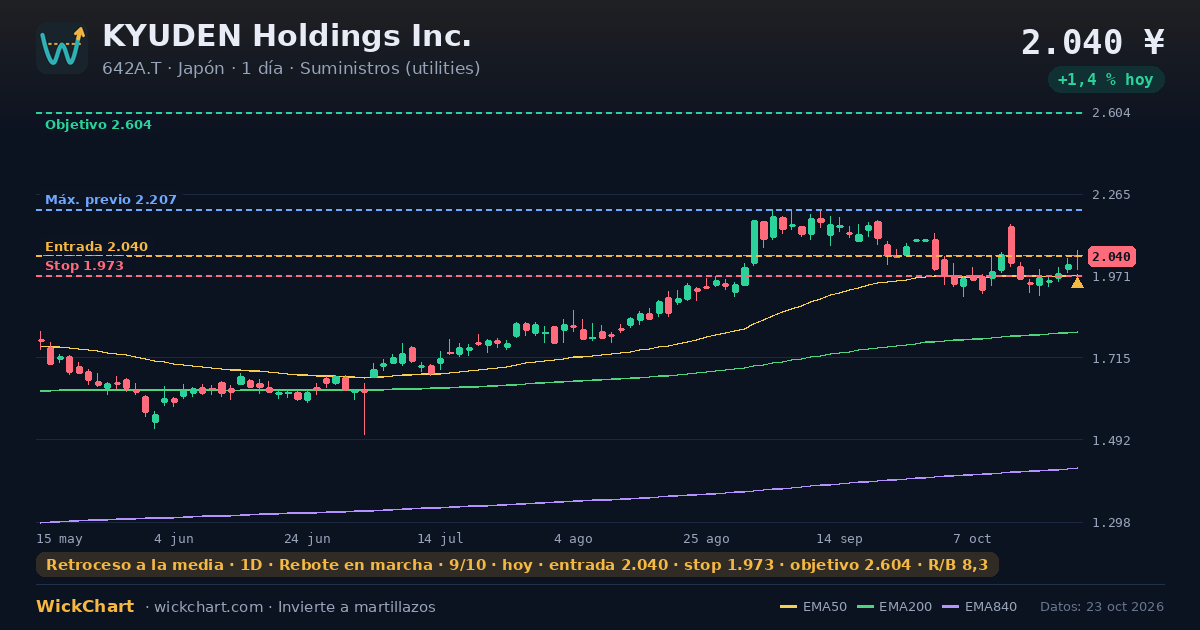This screenshot has height=630, width=1200.
Task: Click the 1.715 price axis value
Action: tap(1112, 358)
